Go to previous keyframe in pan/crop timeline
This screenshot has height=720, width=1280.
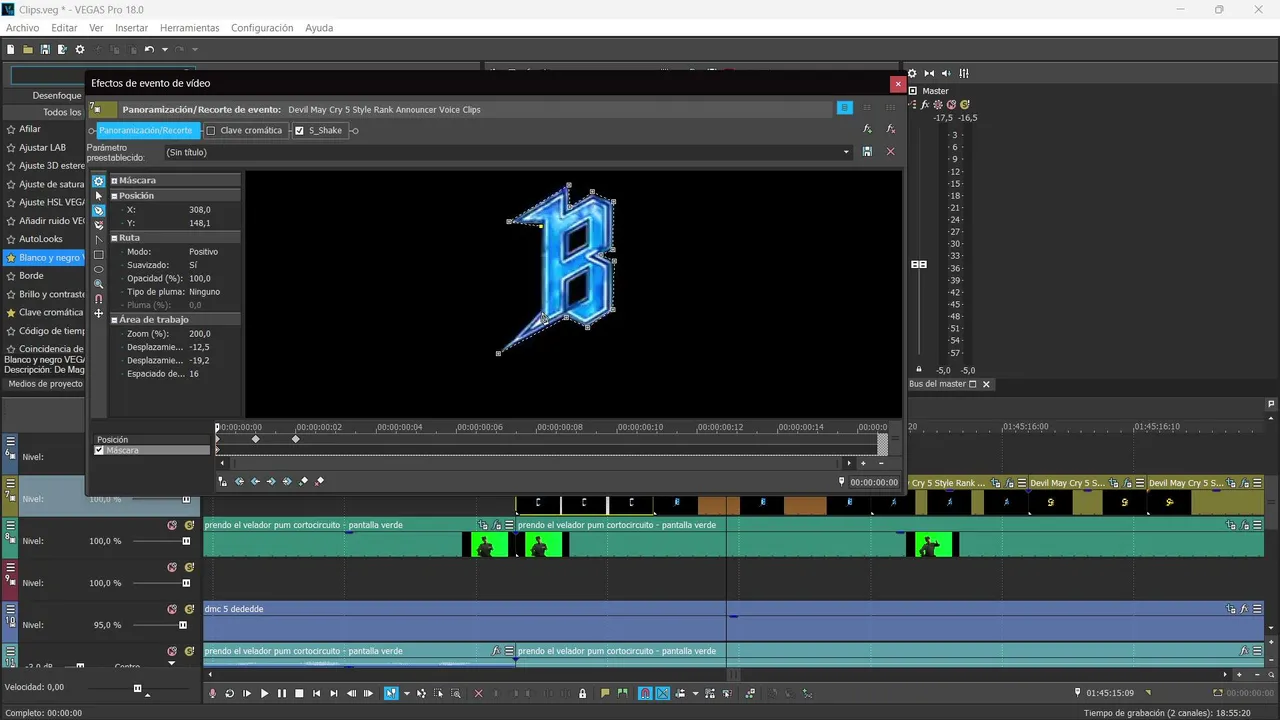[x=255, y=481]
